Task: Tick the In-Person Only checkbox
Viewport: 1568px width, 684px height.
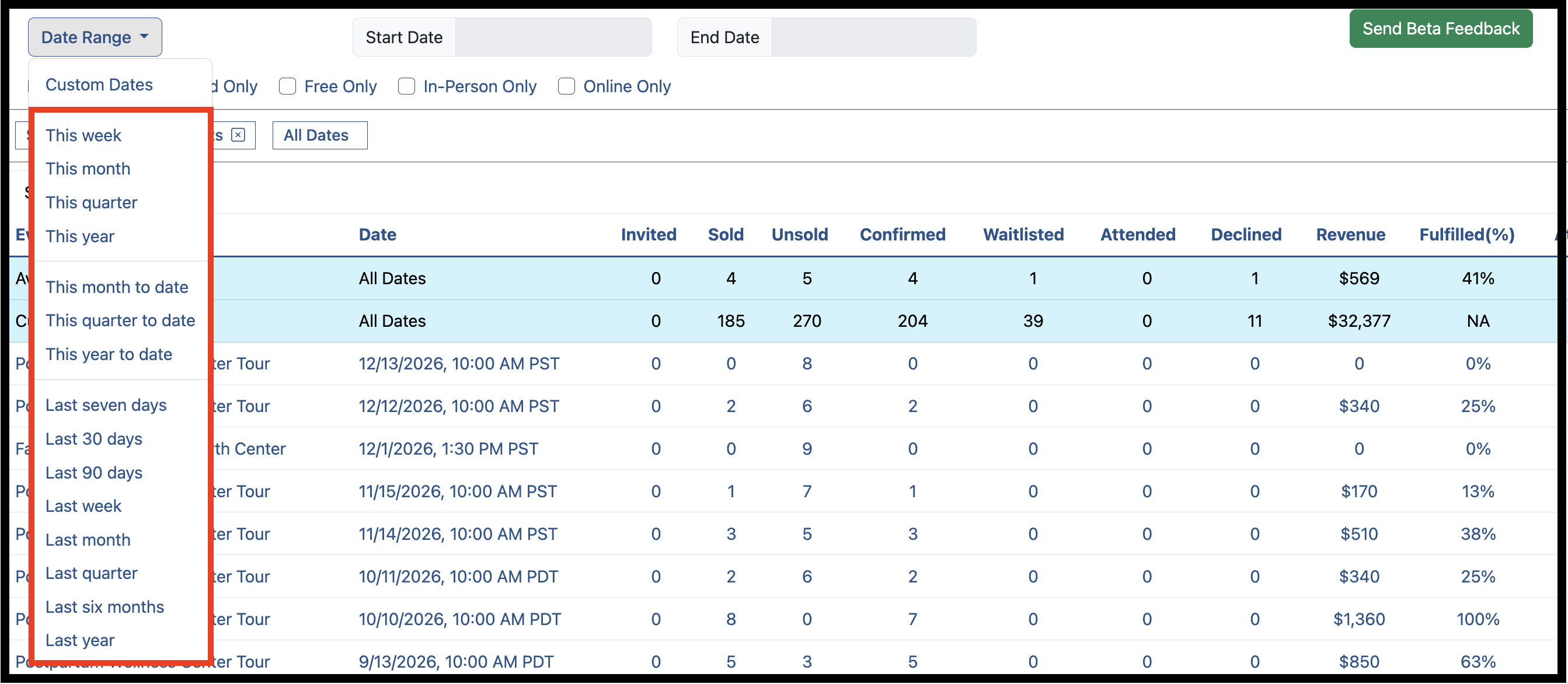Action: pos(407,86)
